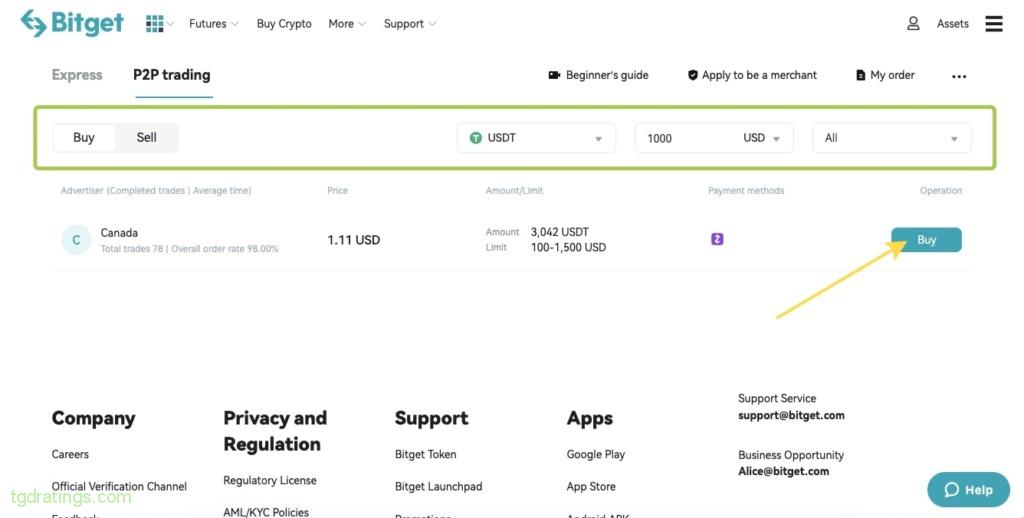Open the Regulatory License link

point(270,480)
